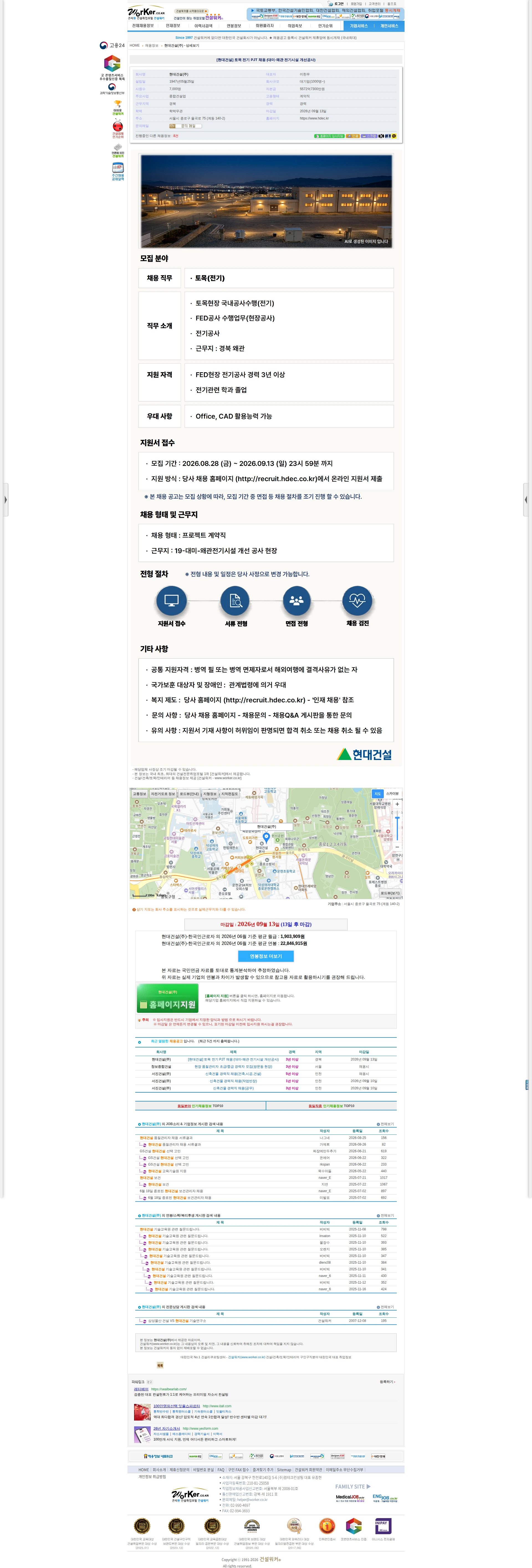Toggle 지형정보 overlay on map

(x=210, y=794)
